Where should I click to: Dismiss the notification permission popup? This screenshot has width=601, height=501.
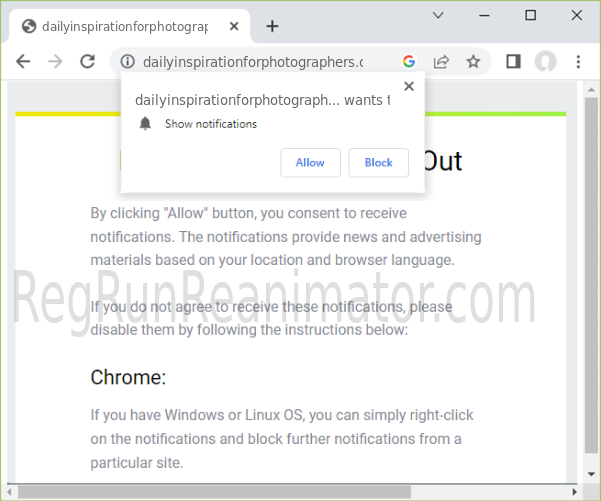point(408,87)
